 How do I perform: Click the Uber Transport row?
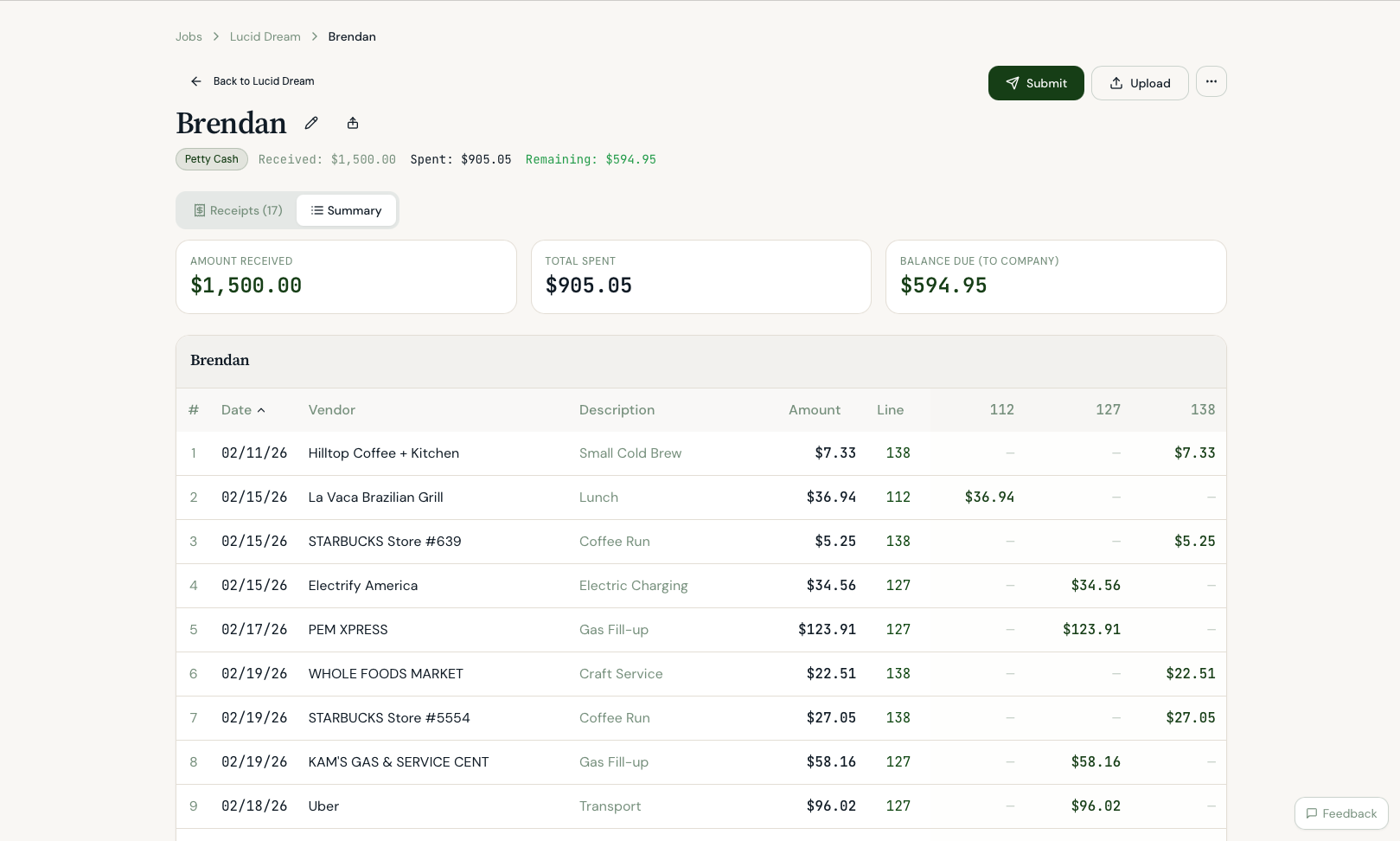tap(323, 806)
